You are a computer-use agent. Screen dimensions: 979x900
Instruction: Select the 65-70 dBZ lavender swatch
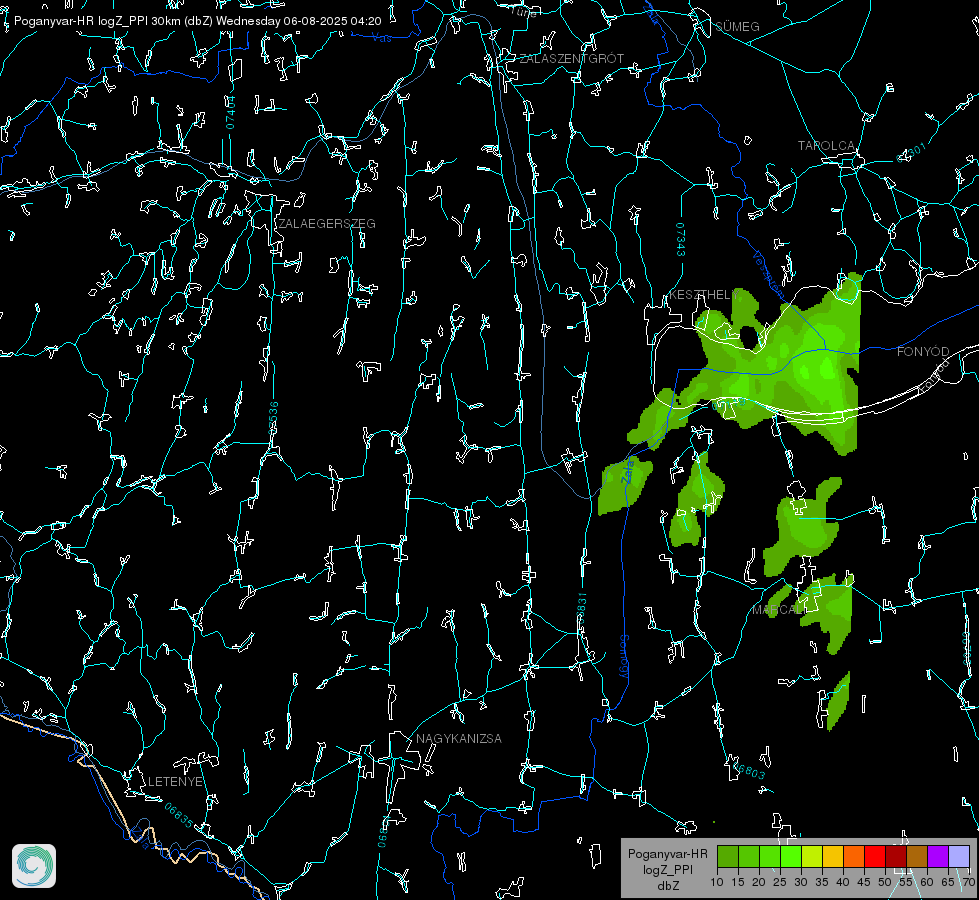click(x=959, y=856)
